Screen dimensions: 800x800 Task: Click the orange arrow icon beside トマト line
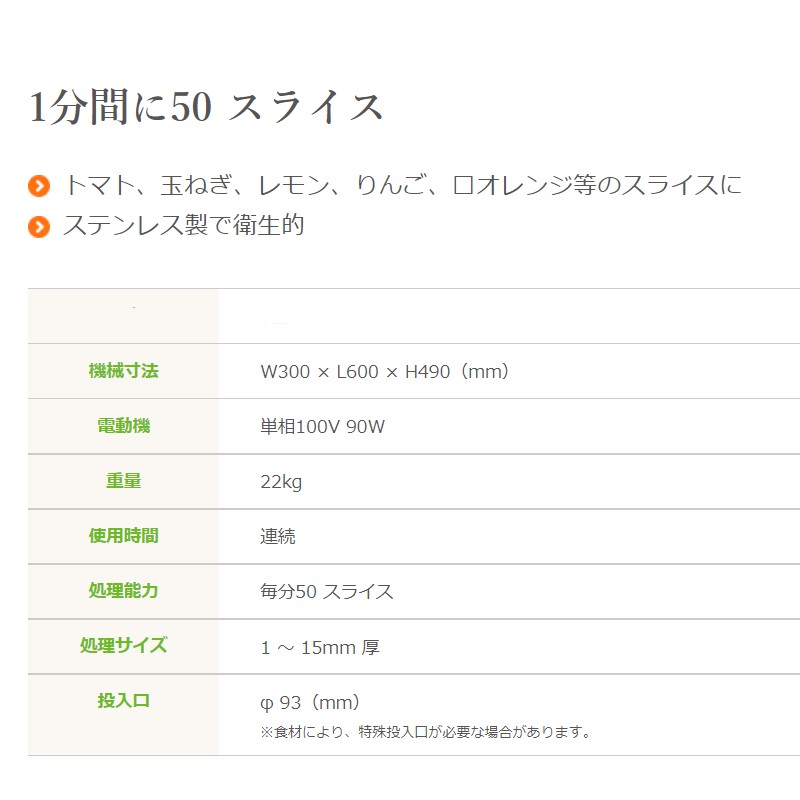click(x=39, y=186)
